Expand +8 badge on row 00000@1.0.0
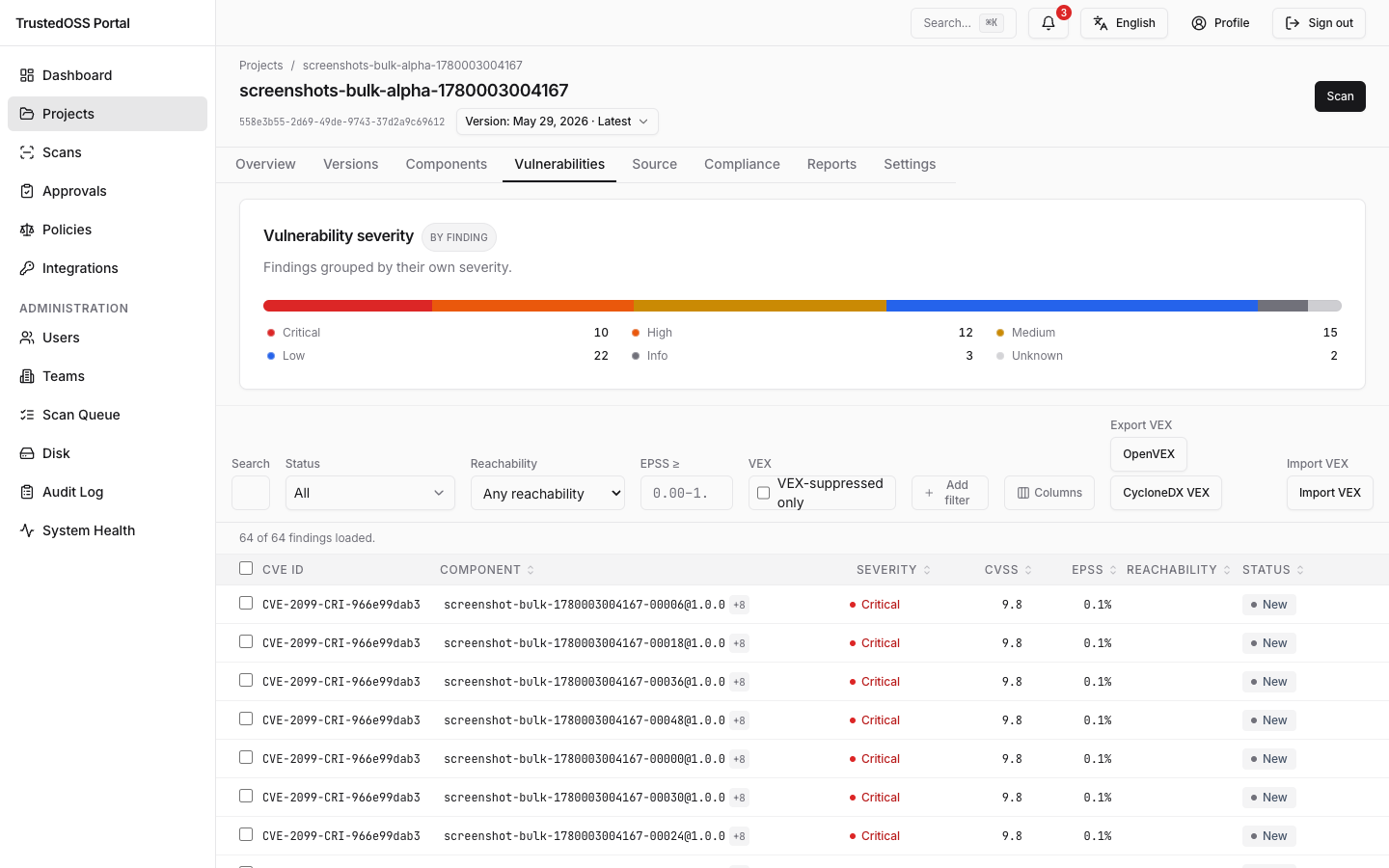1389x868 pixels. tap(739, 759)
